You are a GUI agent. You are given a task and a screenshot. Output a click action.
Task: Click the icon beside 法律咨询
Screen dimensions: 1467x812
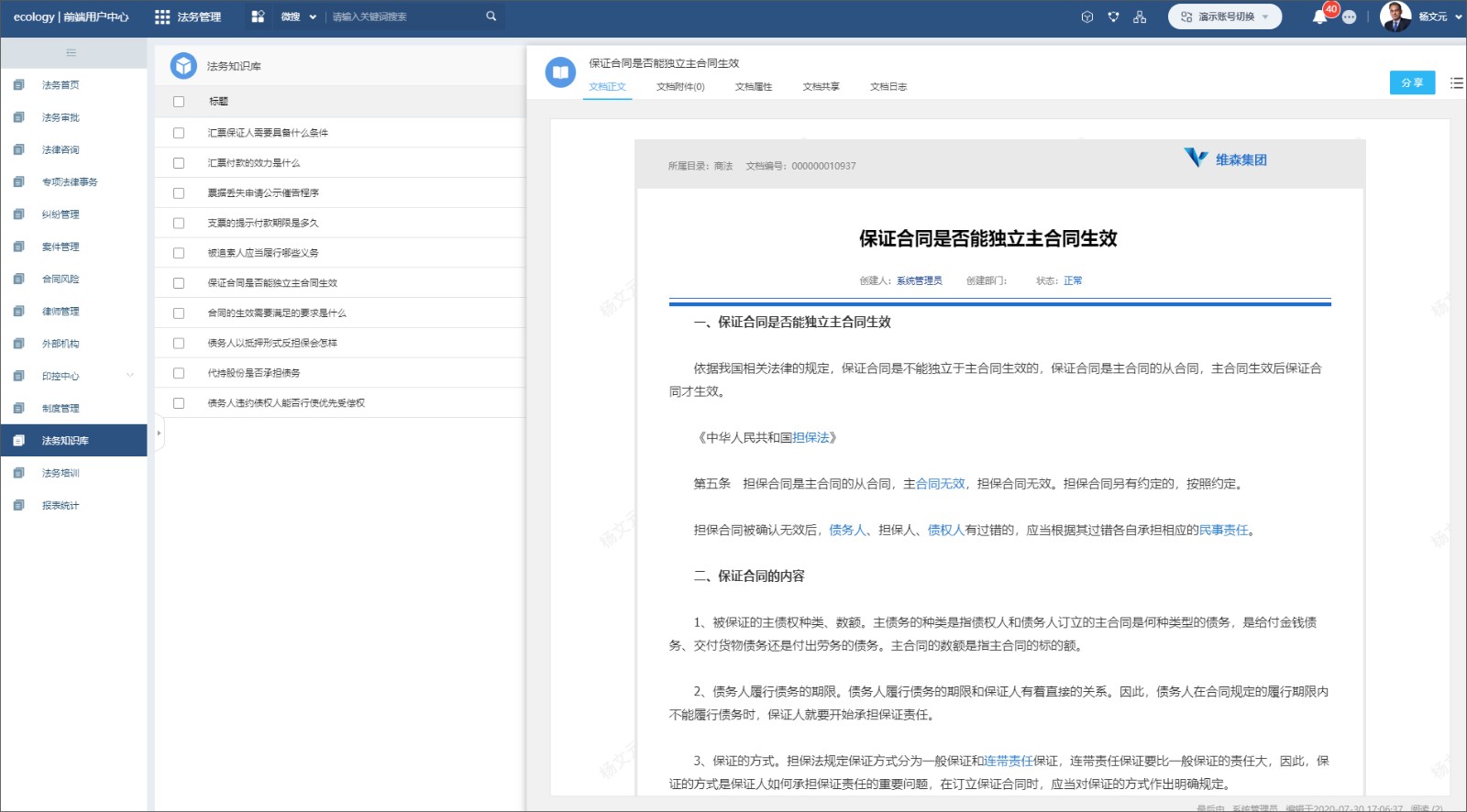point(19,149)
